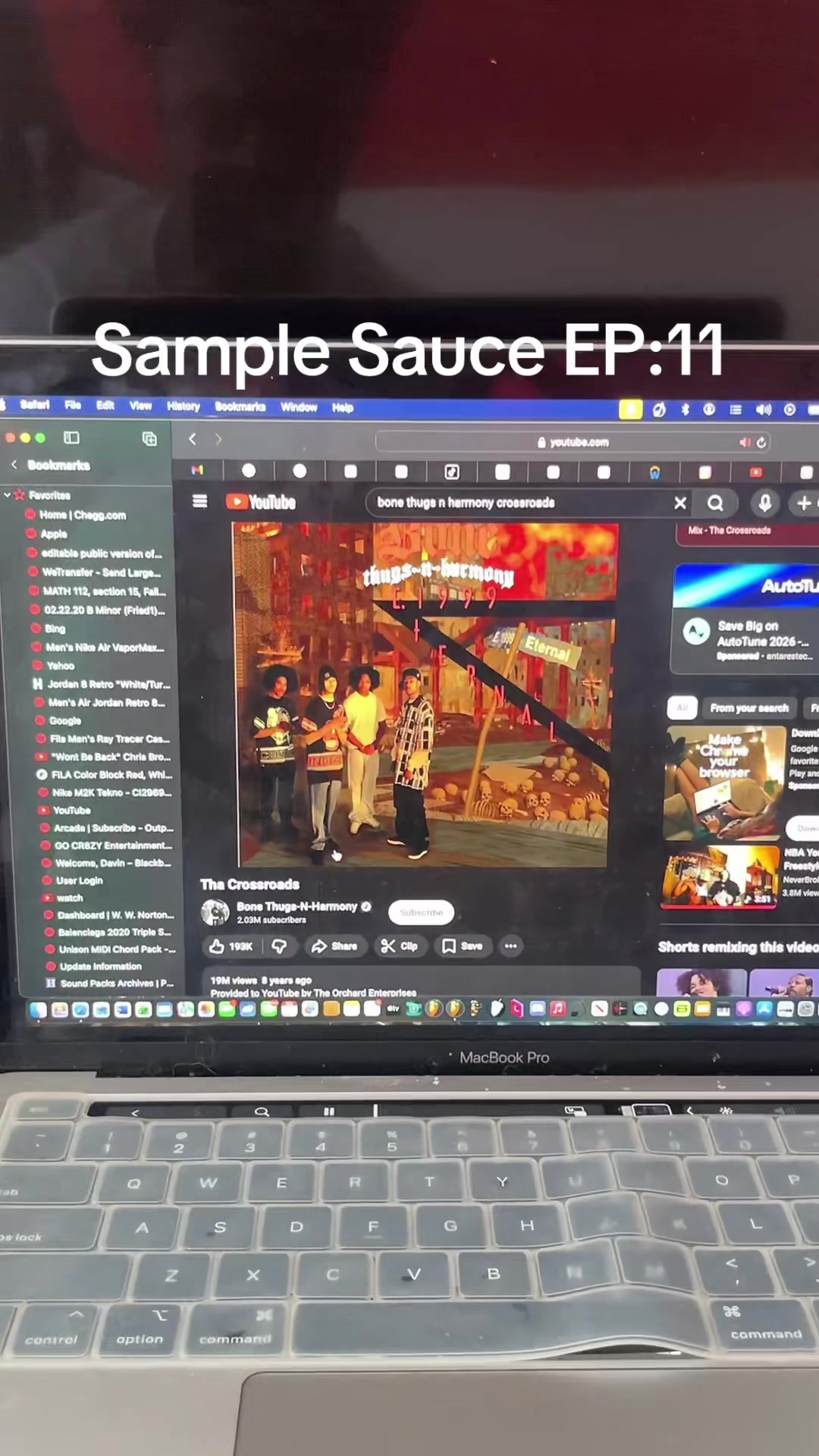Click the E. 1999 Eternal video player

coord(425,695)
